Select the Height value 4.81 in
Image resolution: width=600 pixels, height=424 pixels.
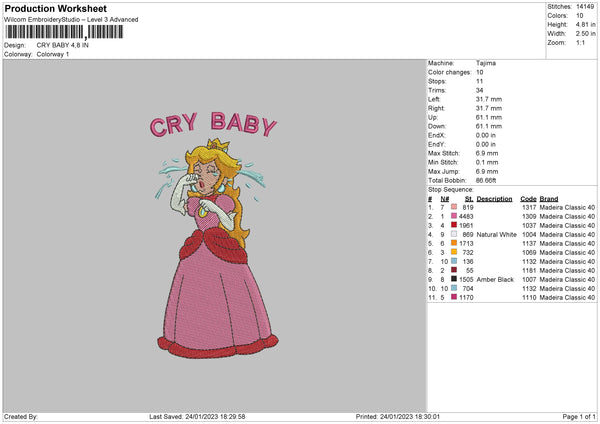pos(585,24)
